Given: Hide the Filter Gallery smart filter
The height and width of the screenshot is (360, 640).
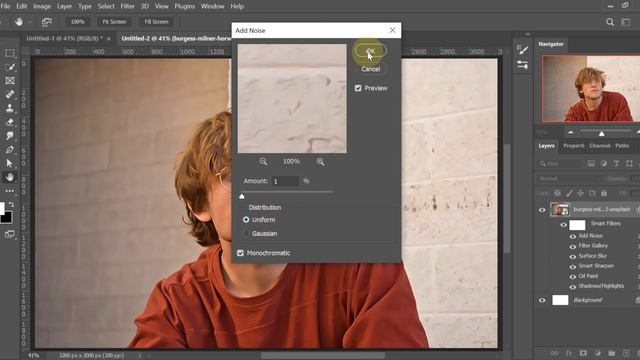Looking at the screenshot, I should coord(573,247).
